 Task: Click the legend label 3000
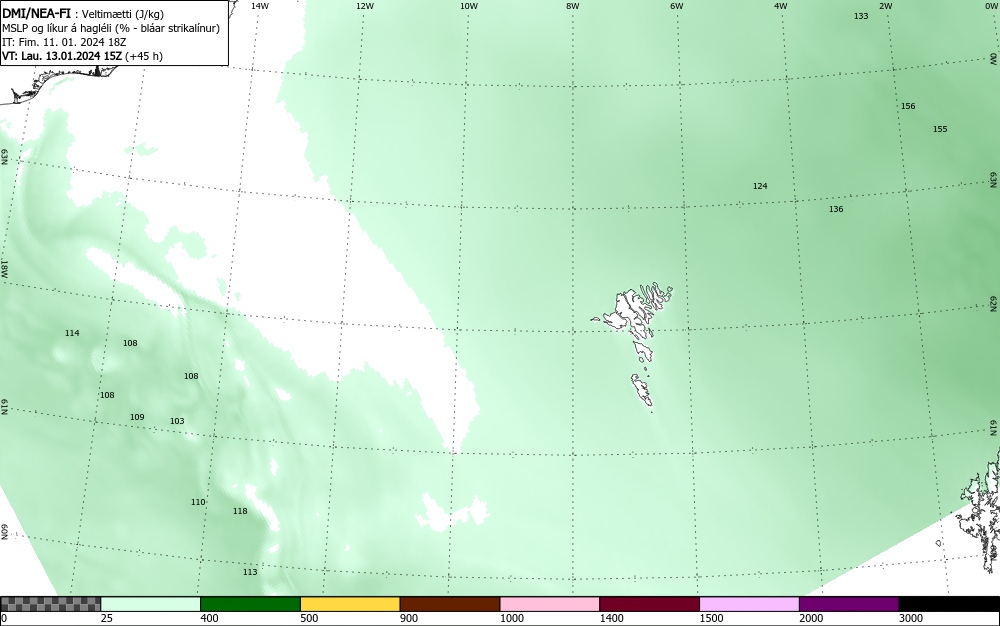911,618
